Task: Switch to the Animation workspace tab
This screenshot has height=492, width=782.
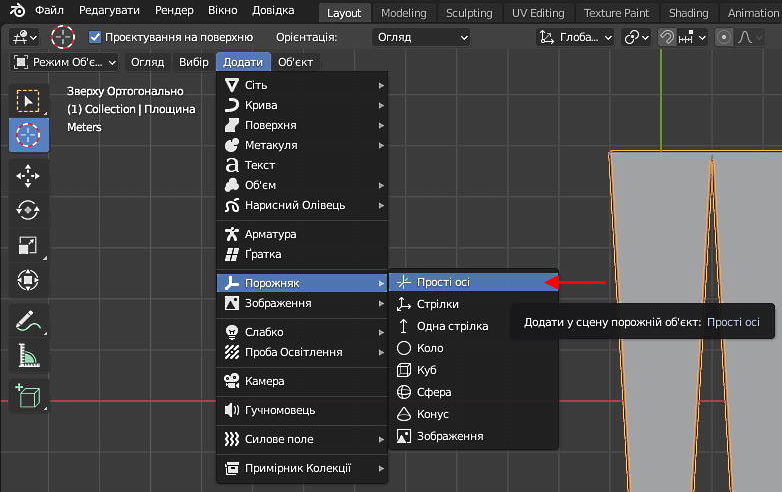Action: (x=752, y=13)
